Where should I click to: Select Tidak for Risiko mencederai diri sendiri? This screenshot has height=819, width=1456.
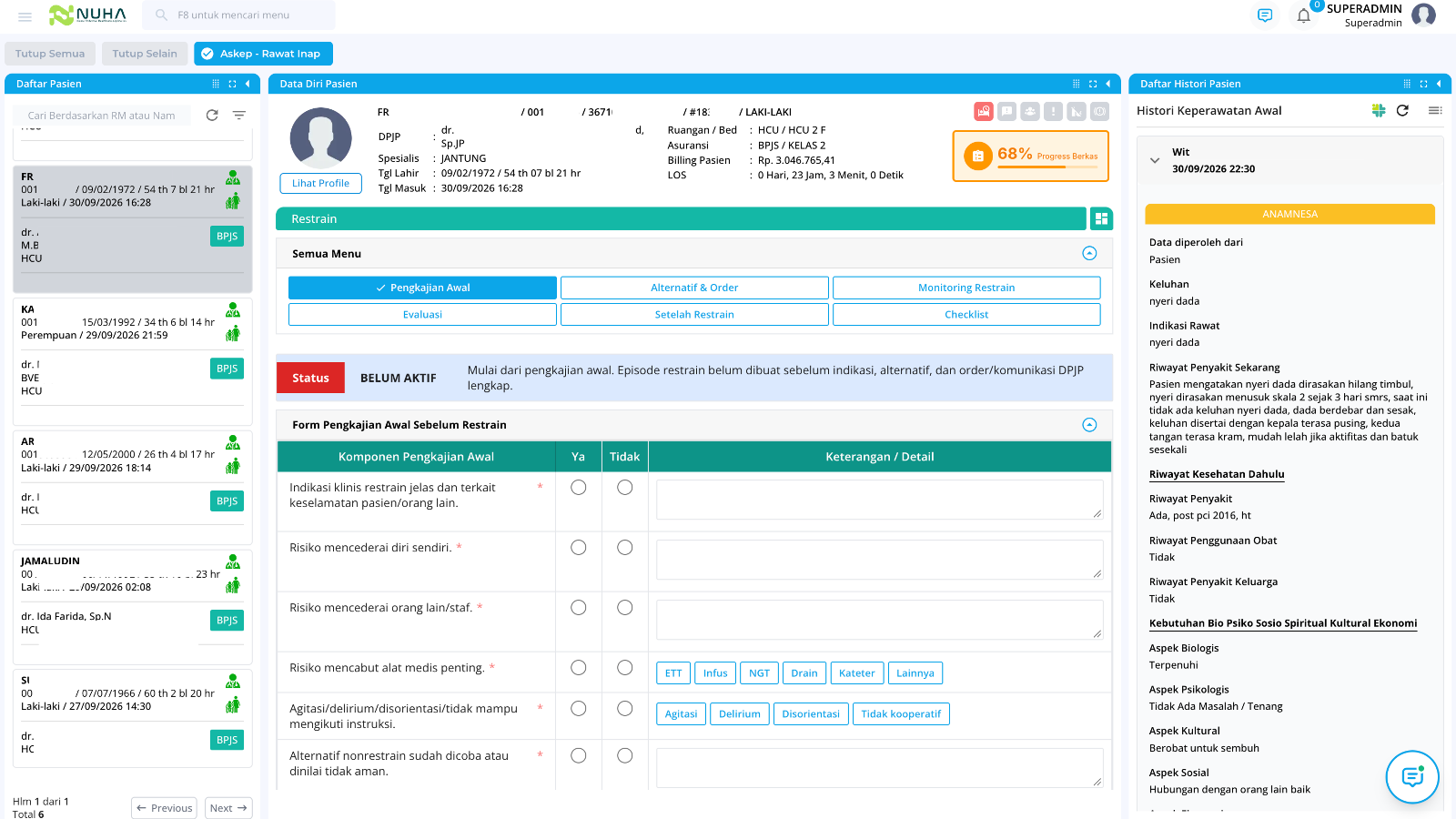(624, 548)
